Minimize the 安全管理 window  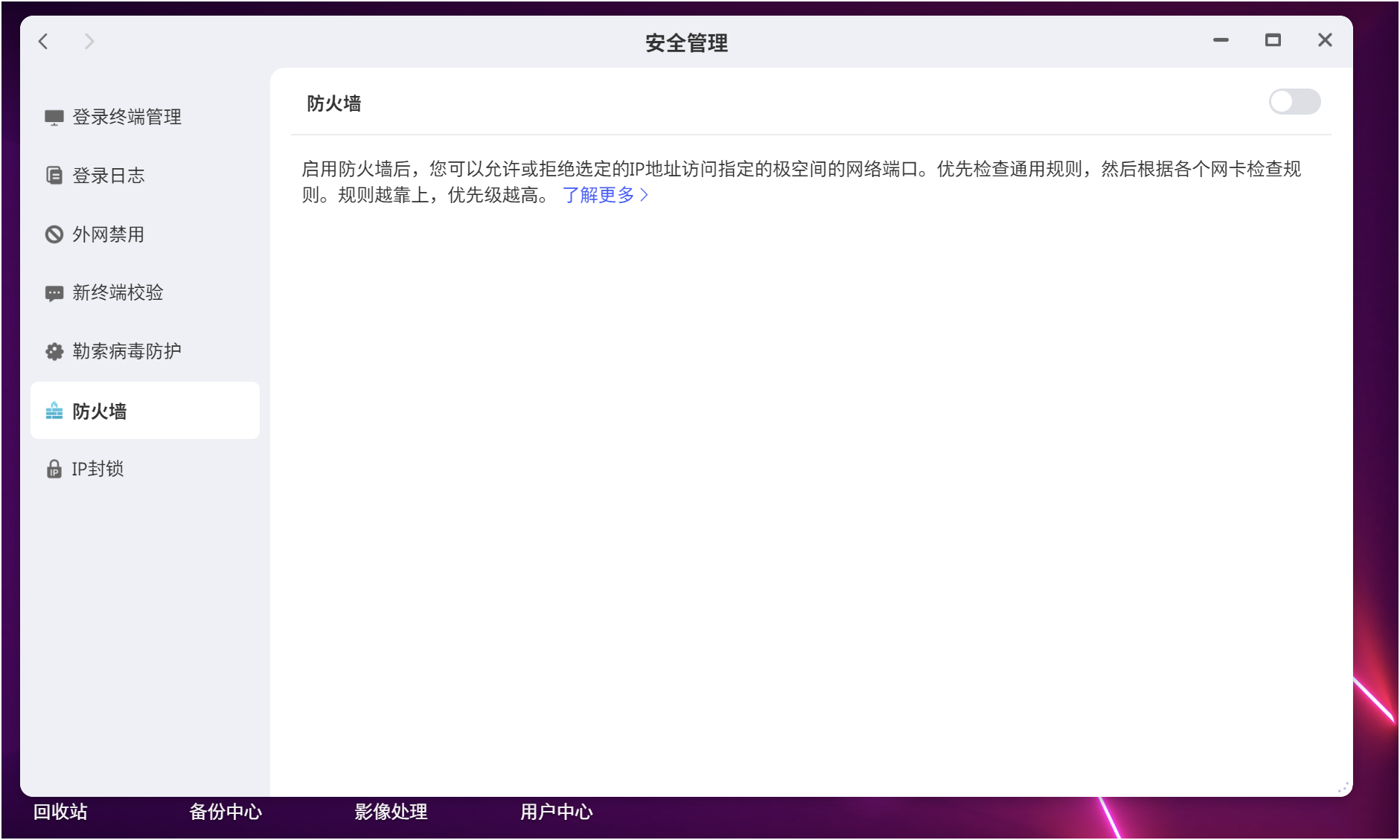(1221, 40)
